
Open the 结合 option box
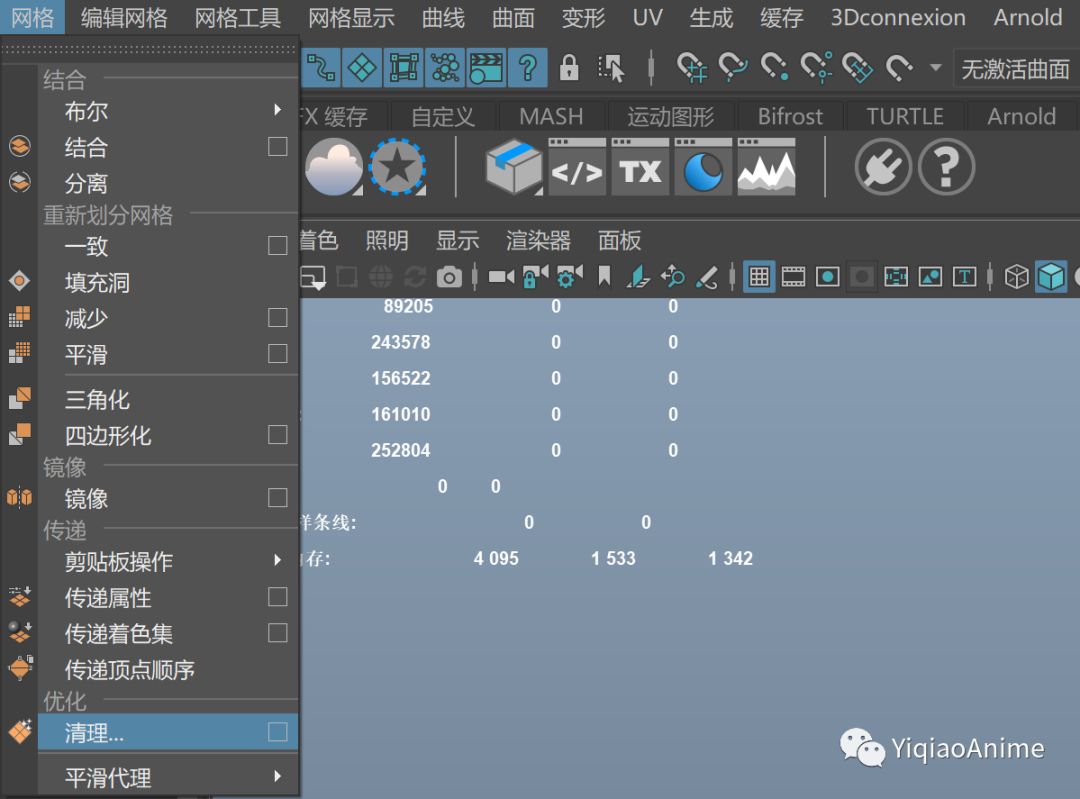pyautogui.click(x=277, y=147)
